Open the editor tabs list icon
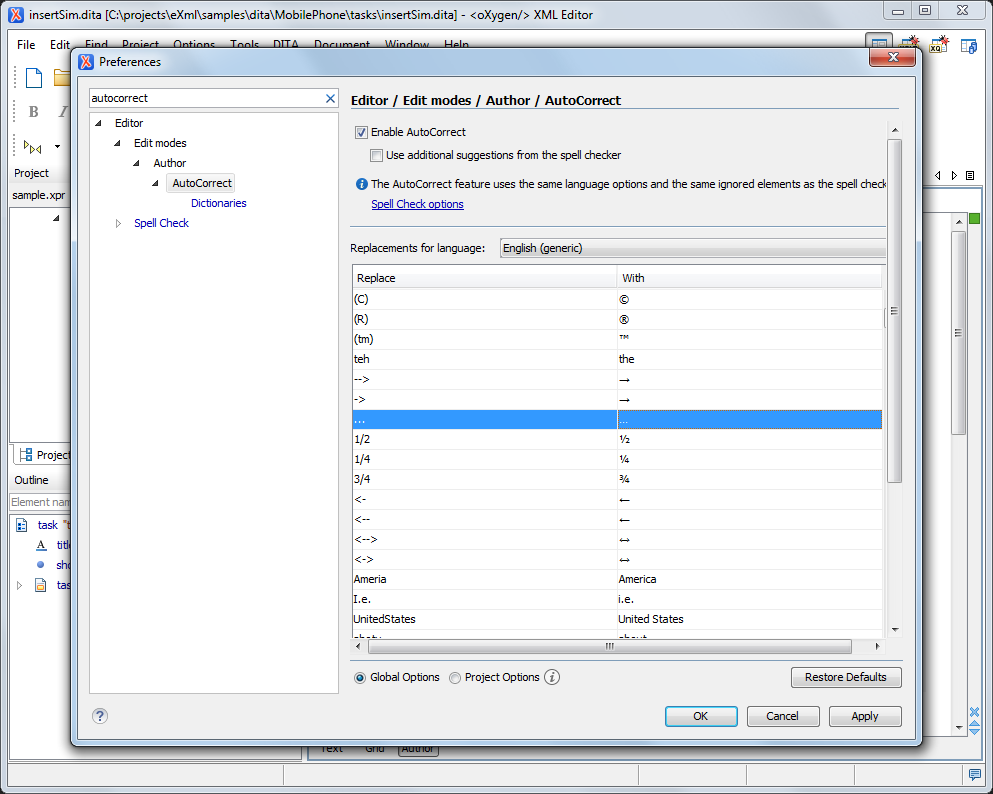Screen dimensions: 993x794 [x=970, y=175]
